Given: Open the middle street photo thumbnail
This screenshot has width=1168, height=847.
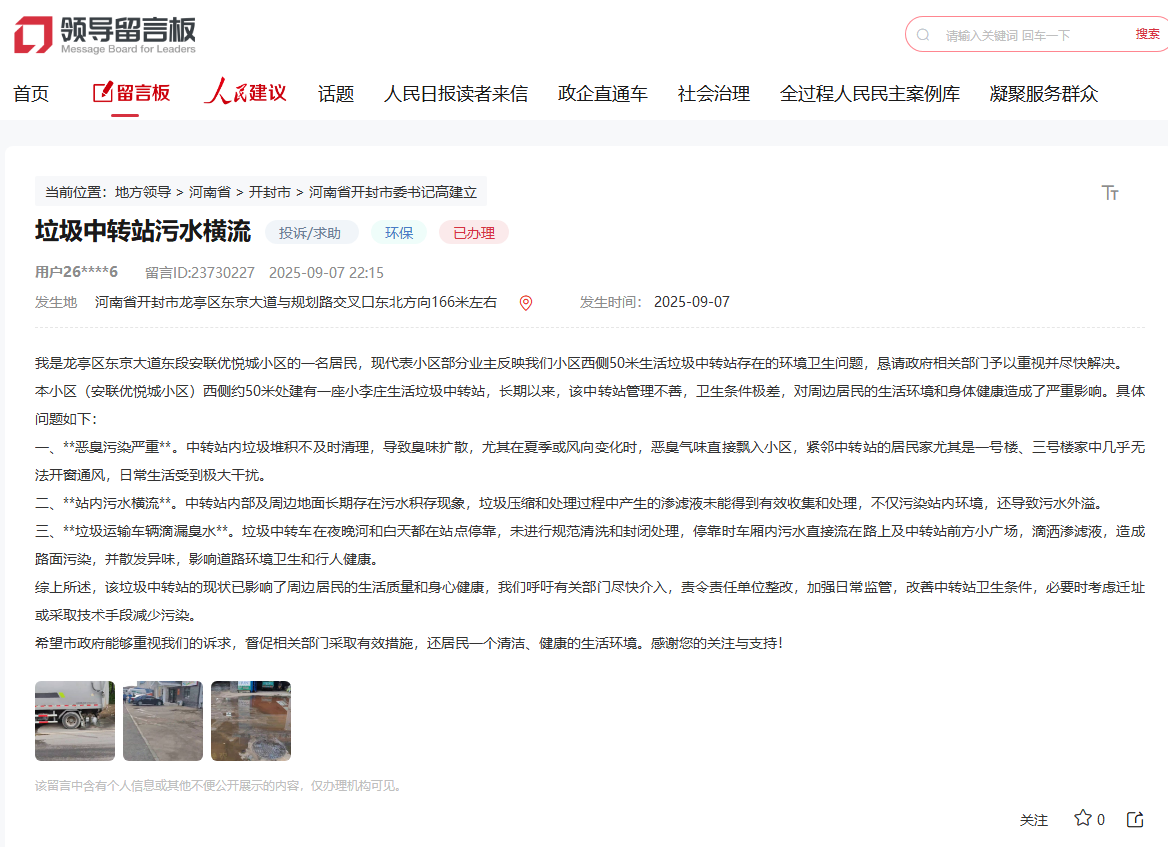Looking at the screenshot, I should tap(163, 721).
